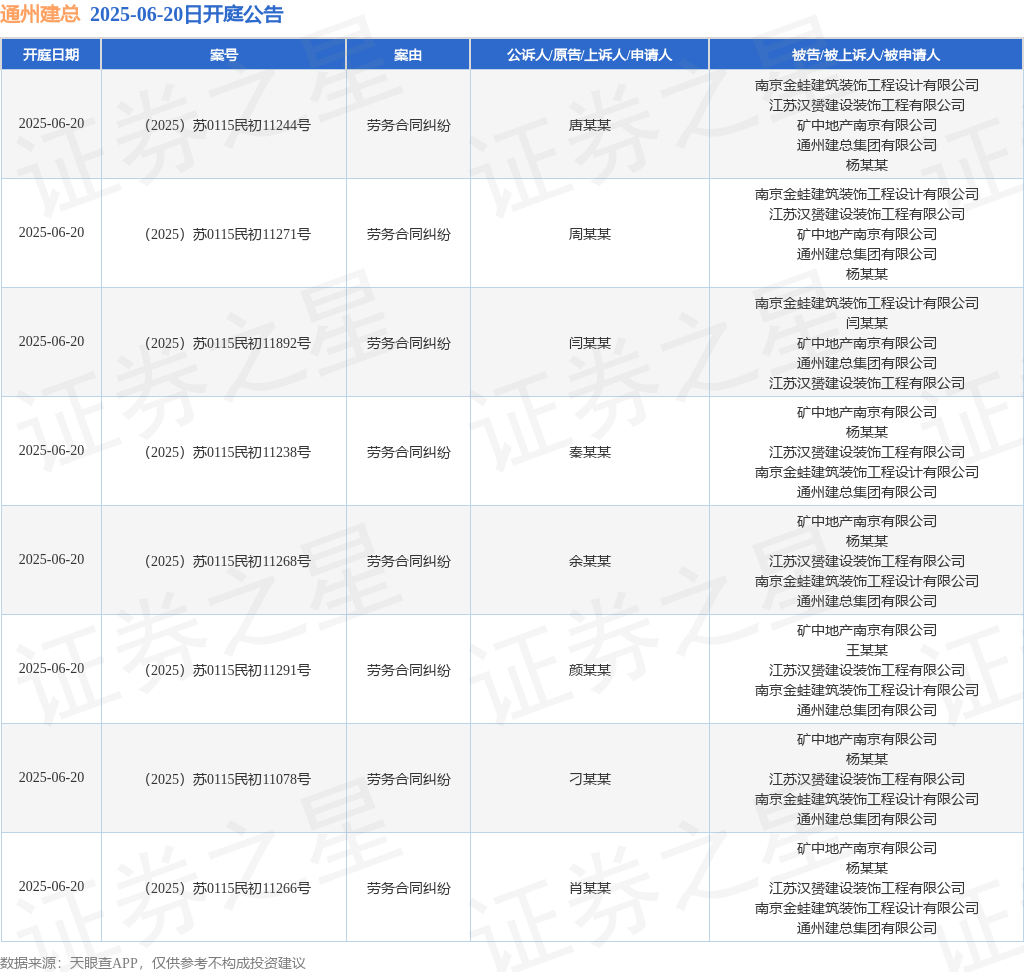Select the 案由 column header

click(x=408, y=55)
